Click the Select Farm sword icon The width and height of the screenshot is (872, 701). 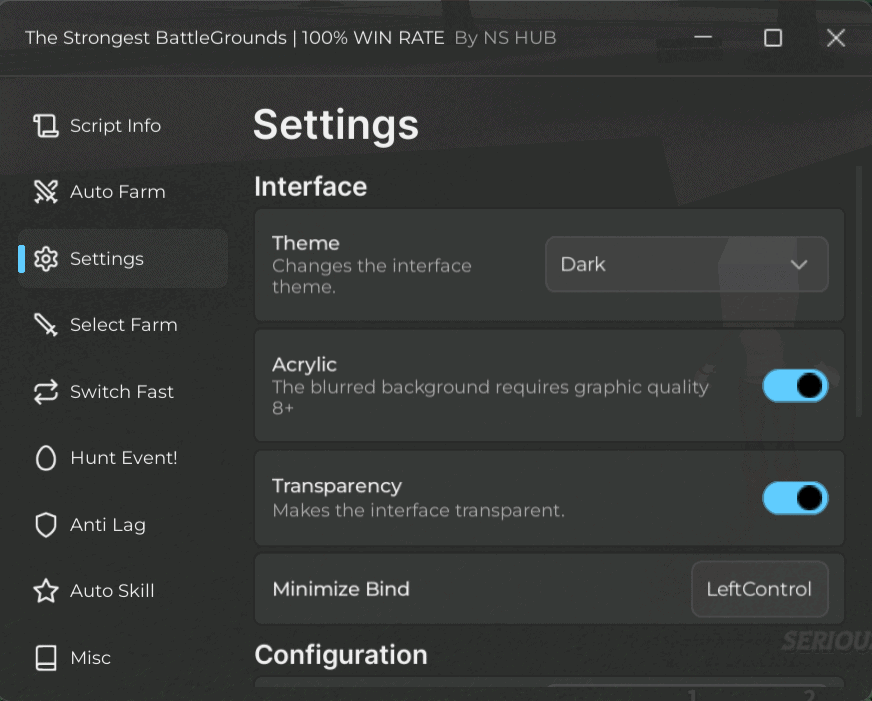coord(46,325)
